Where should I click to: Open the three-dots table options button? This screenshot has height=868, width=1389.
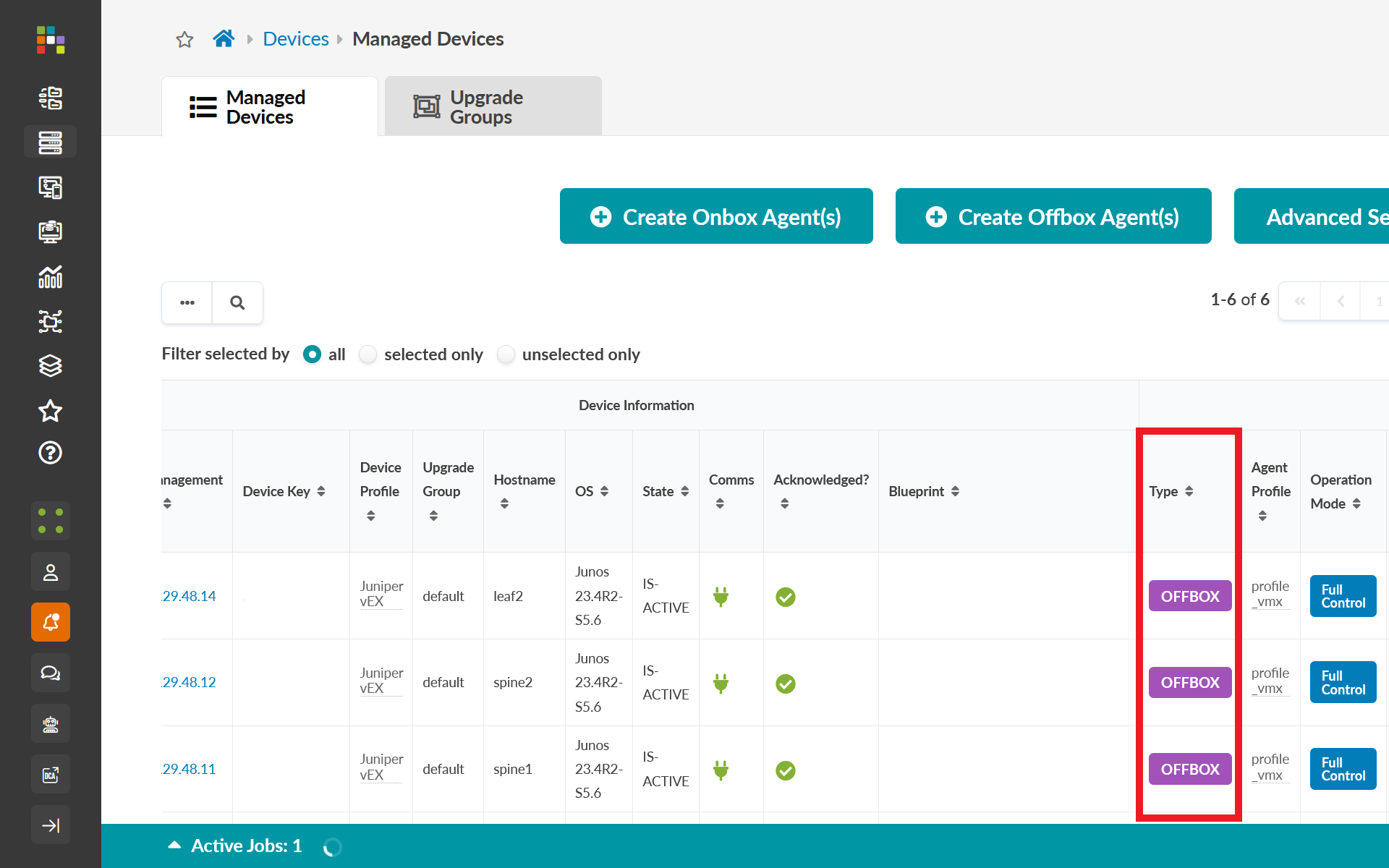click(187, 302)
